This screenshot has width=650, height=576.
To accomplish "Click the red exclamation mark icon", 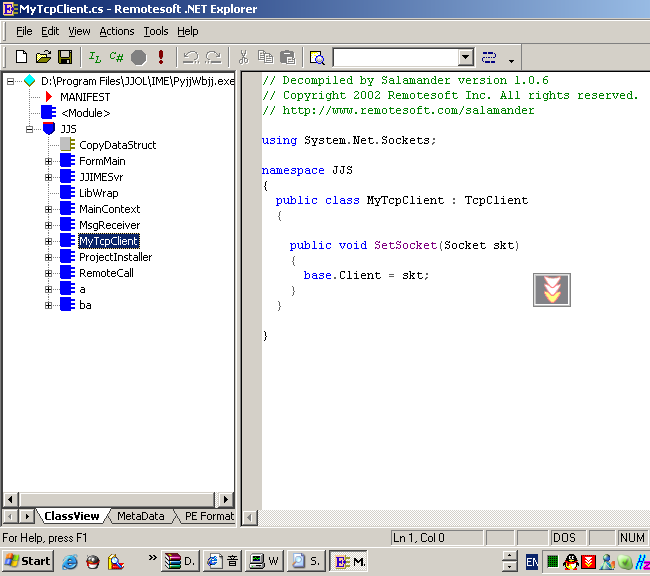I will 161,57.
